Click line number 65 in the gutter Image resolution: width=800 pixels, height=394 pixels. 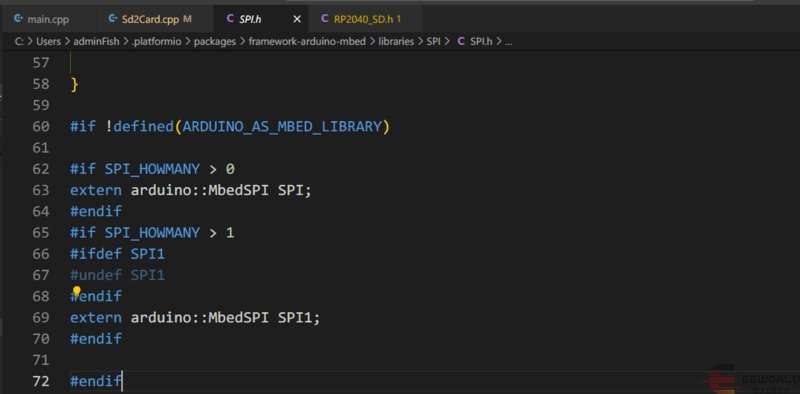41,233
